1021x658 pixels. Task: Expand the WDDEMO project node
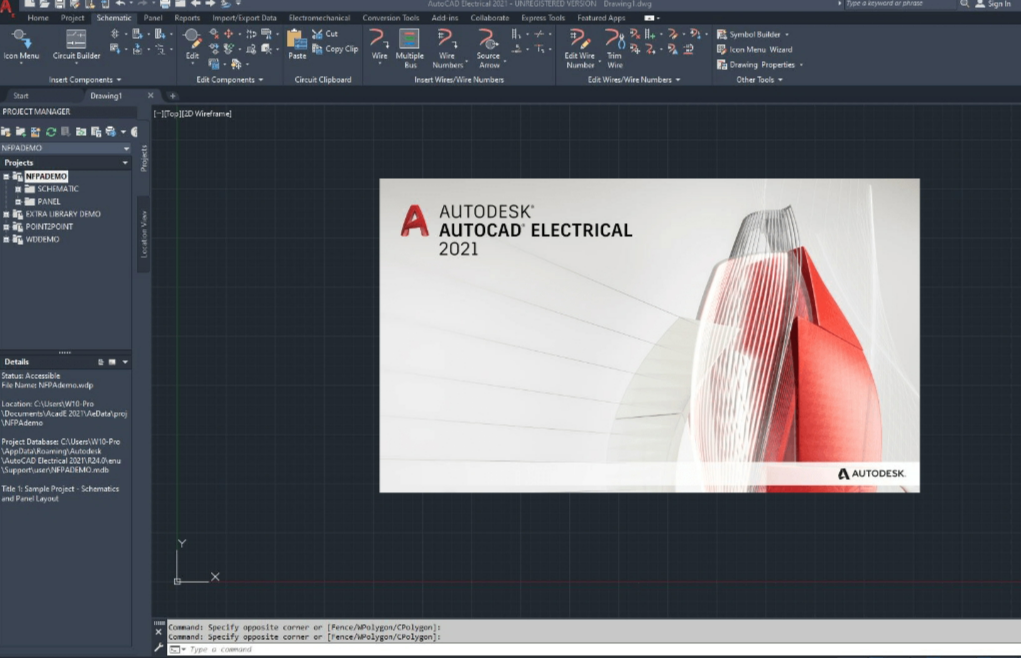[6, 240]
